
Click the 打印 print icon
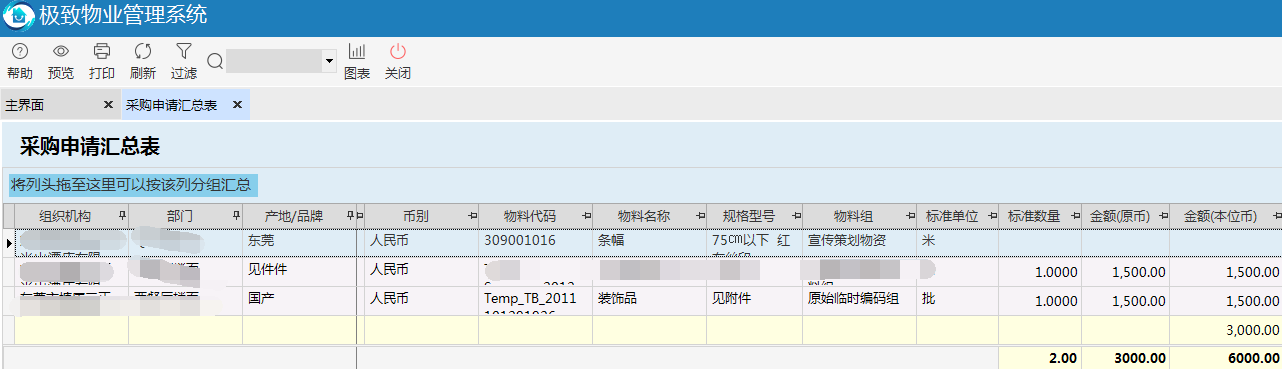click(x=102, y=51)
